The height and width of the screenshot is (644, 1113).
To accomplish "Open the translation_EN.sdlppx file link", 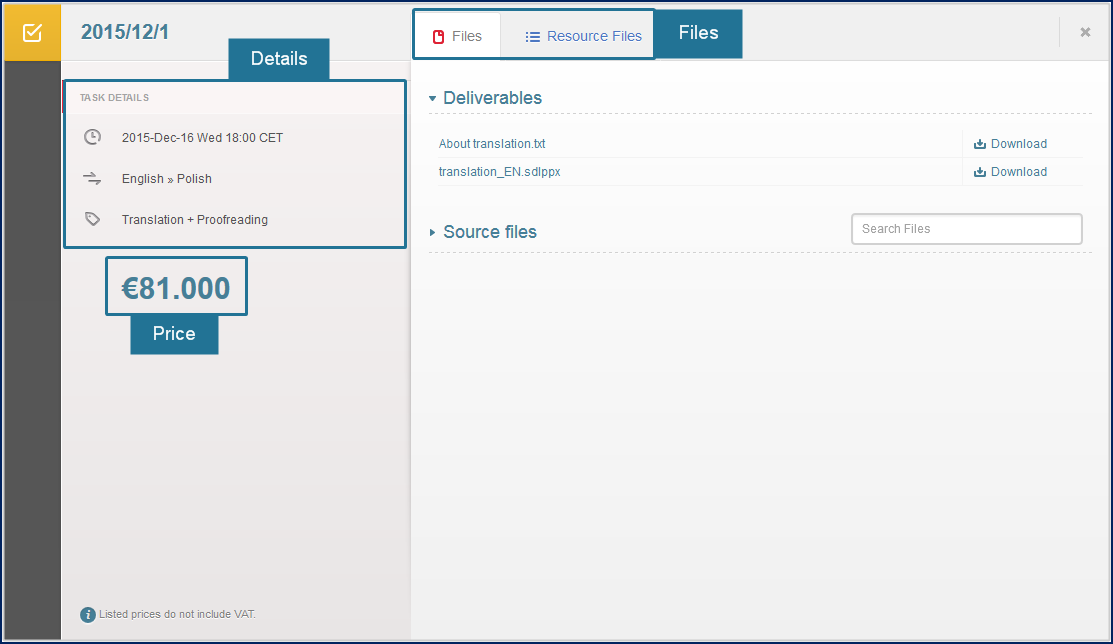I will tap(500, 172).
